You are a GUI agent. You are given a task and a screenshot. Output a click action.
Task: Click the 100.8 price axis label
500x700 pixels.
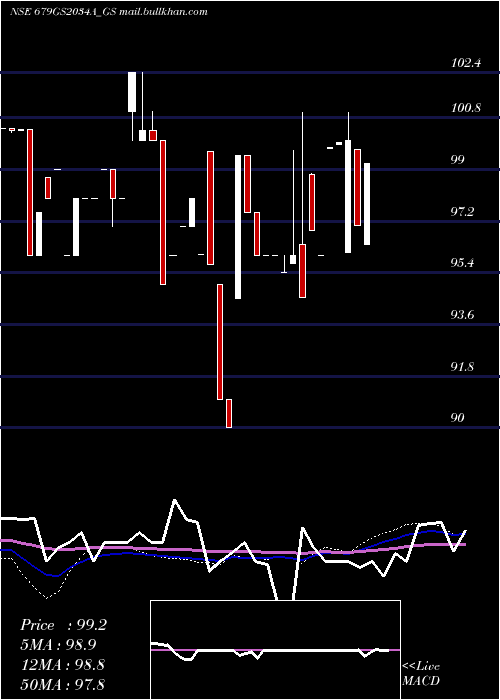(x=466, y=108)
